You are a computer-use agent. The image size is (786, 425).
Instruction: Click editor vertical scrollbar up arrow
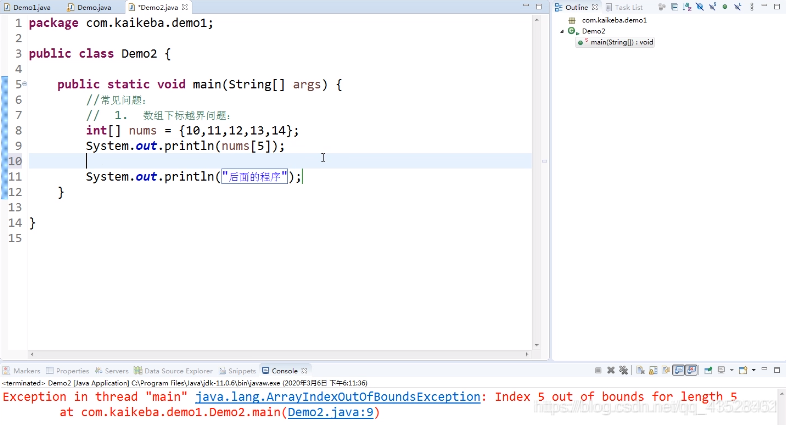click(x=537, y=20)
